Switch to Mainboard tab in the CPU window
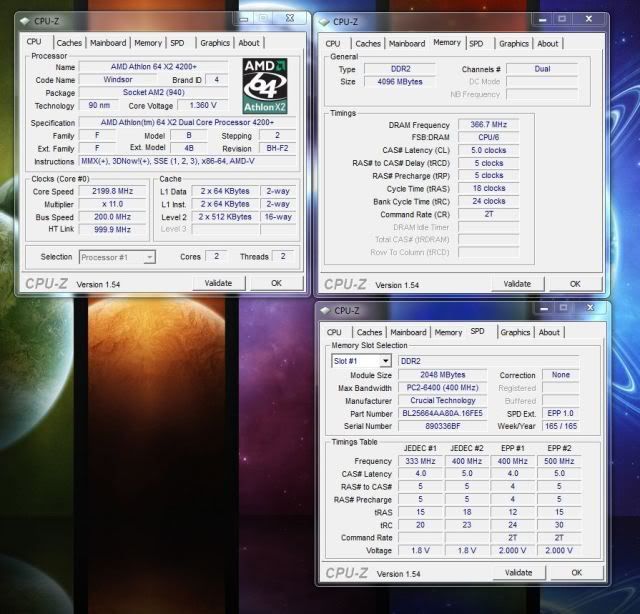This screenshot has height=614, width=640. click(108, 43)
